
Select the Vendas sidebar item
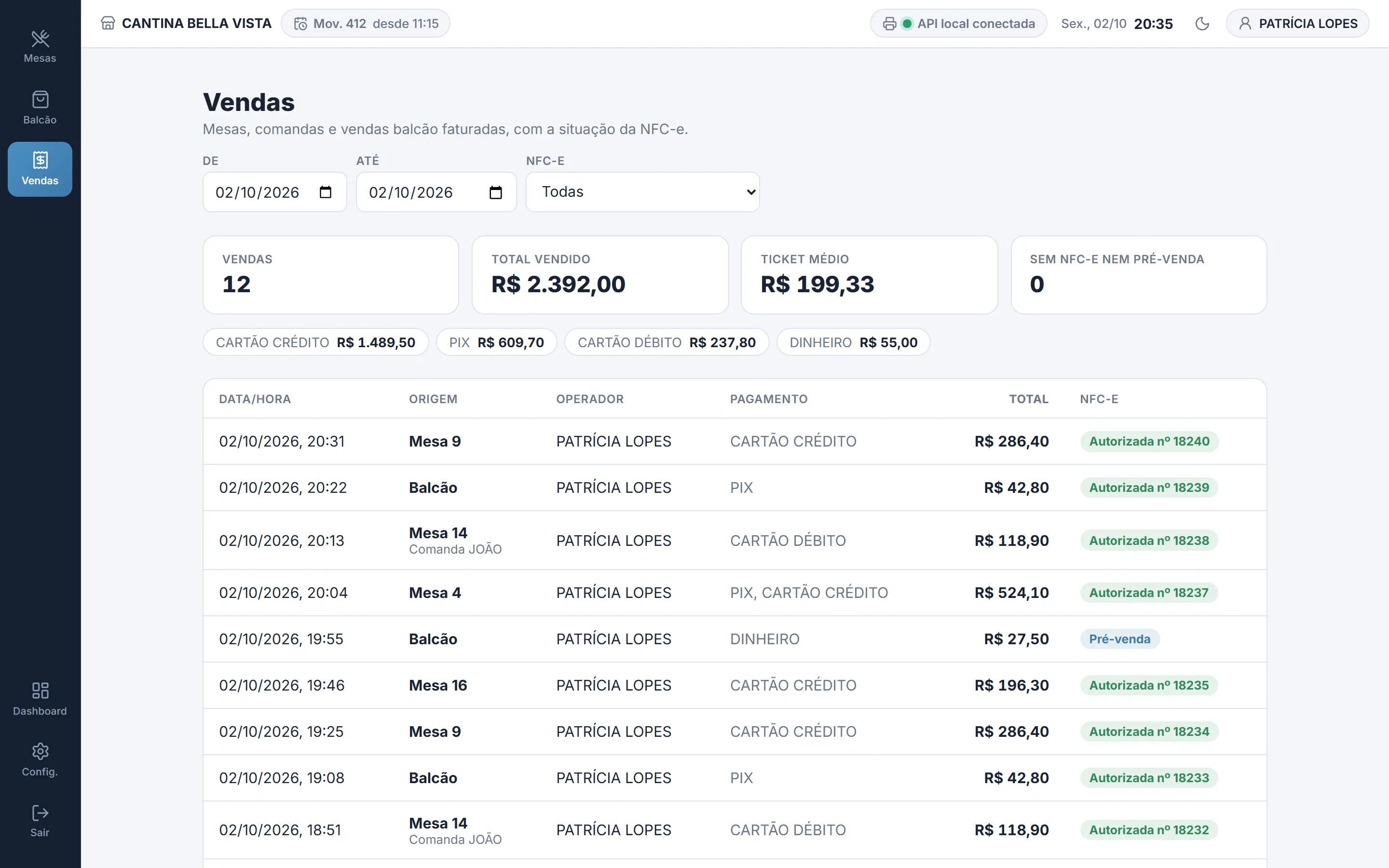click(x=40, y=169)
